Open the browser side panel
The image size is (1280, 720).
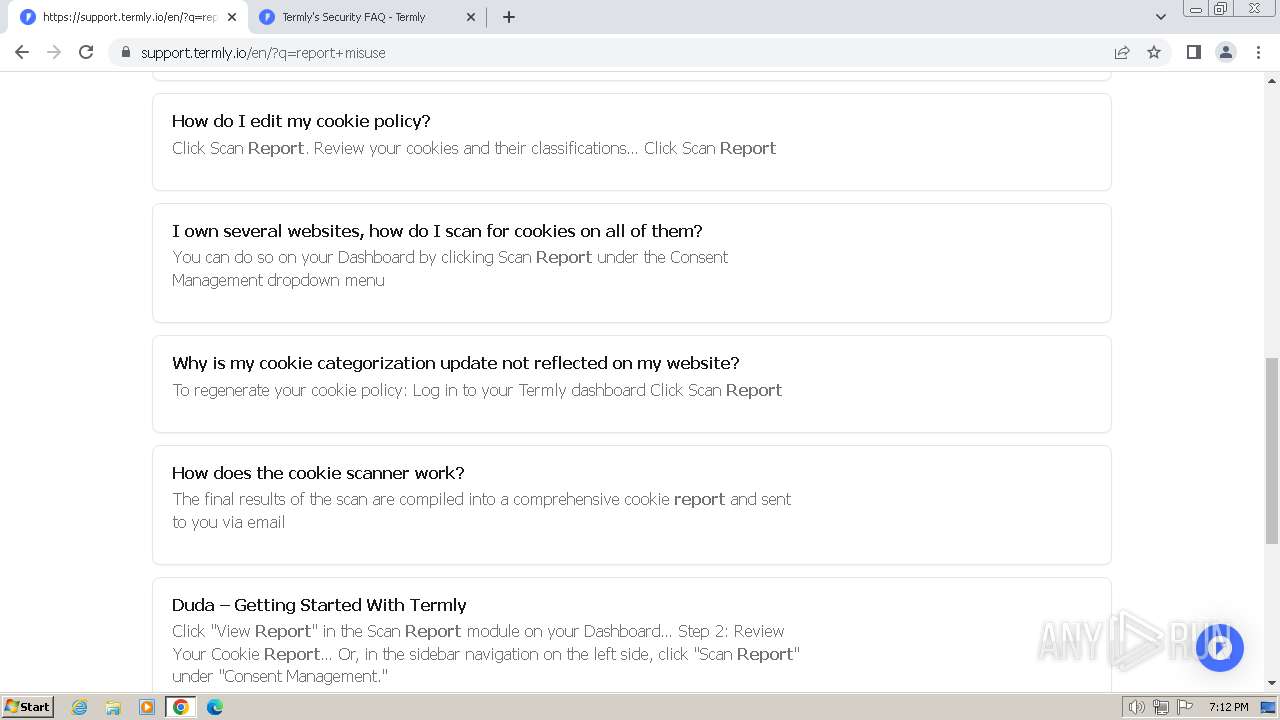click(1193, 52)
